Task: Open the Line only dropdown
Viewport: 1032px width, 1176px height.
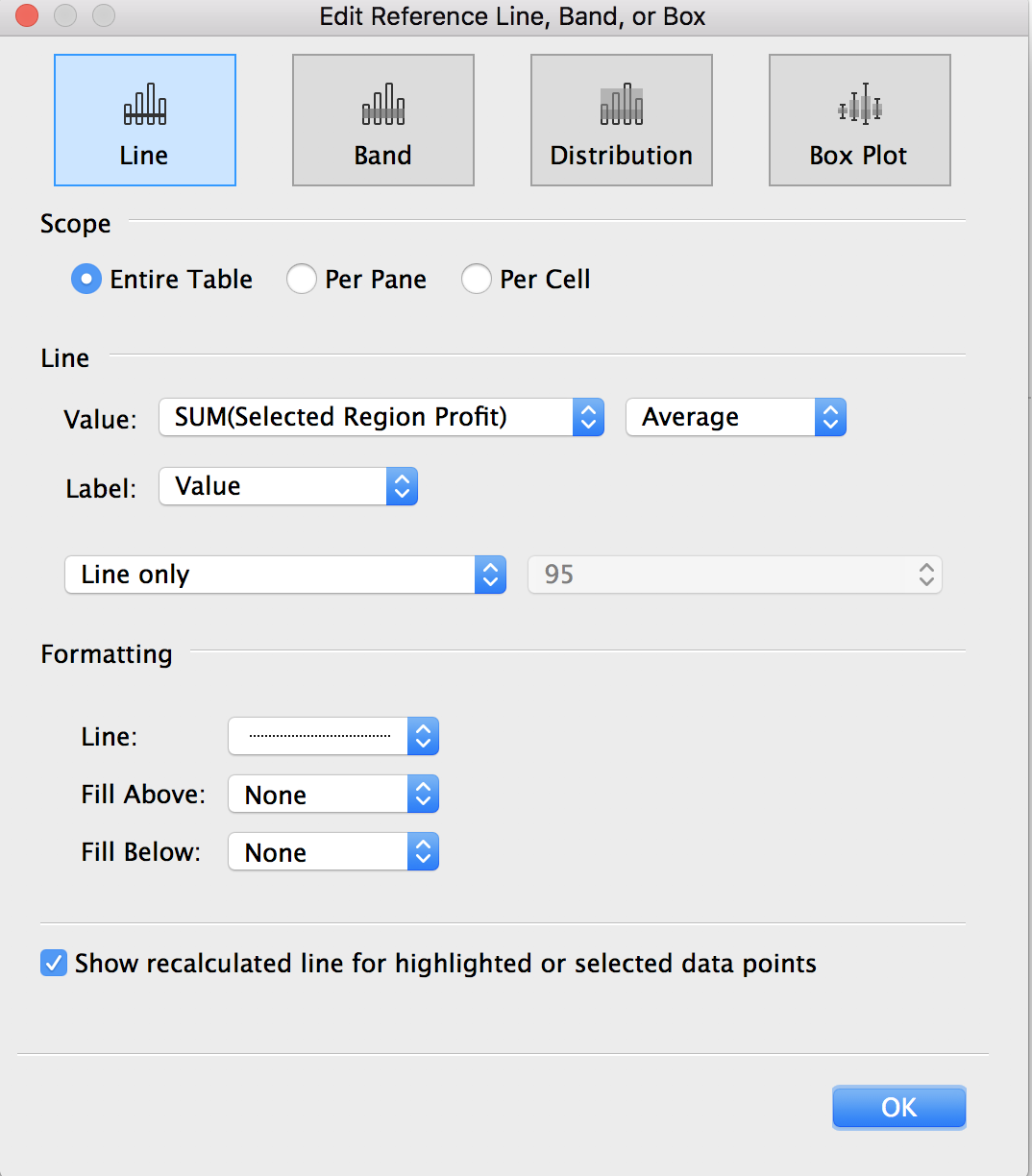Action: click(x=285, y=575)
